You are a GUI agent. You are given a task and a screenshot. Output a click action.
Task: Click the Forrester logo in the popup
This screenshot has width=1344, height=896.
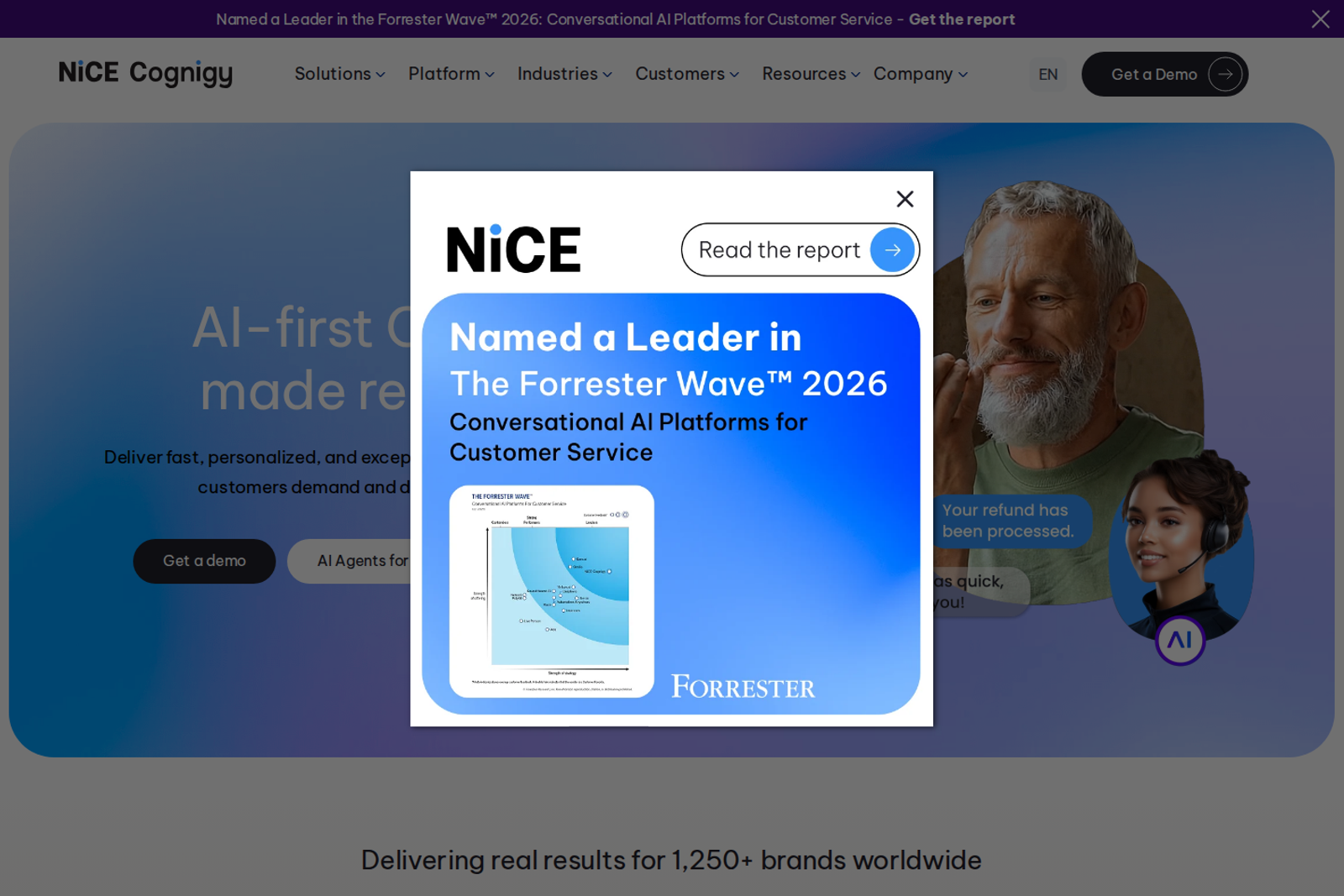(743, 687)
